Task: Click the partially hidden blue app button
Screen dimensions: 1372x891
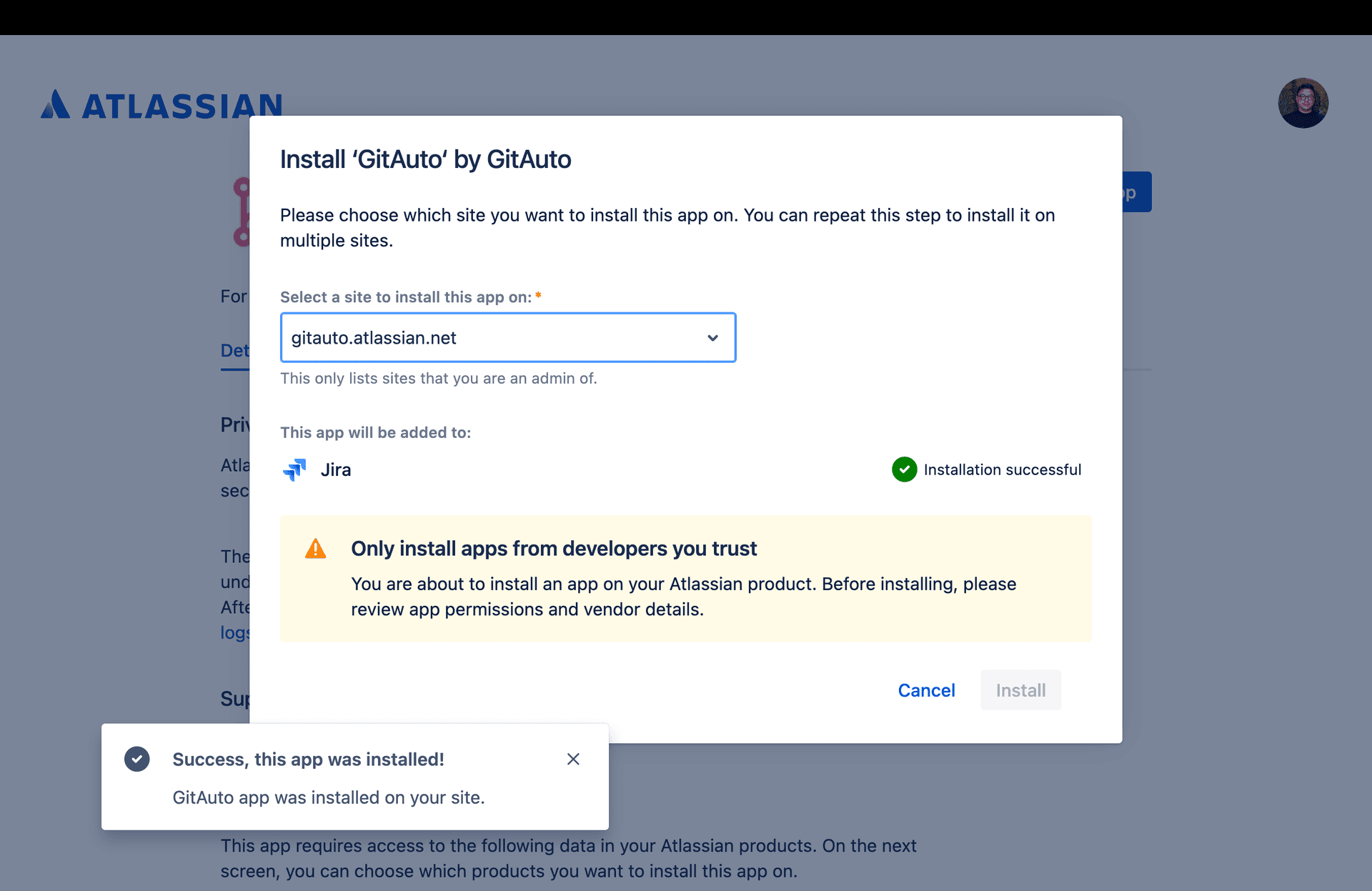Action: pos(1137,192)
